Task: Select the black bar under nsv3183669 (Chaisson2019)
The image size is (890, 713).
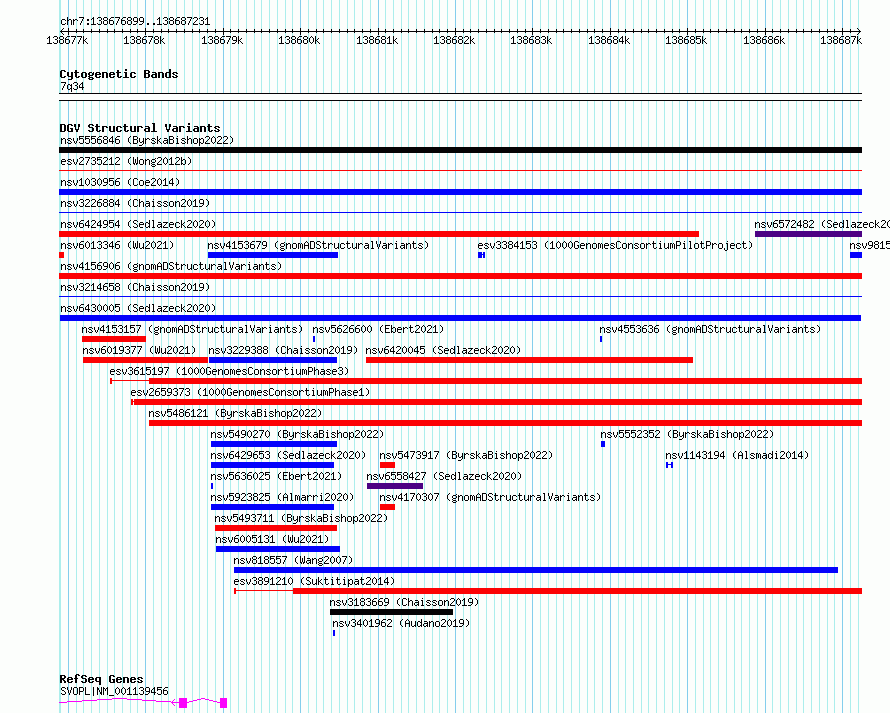Action: [x=391, y=612]
